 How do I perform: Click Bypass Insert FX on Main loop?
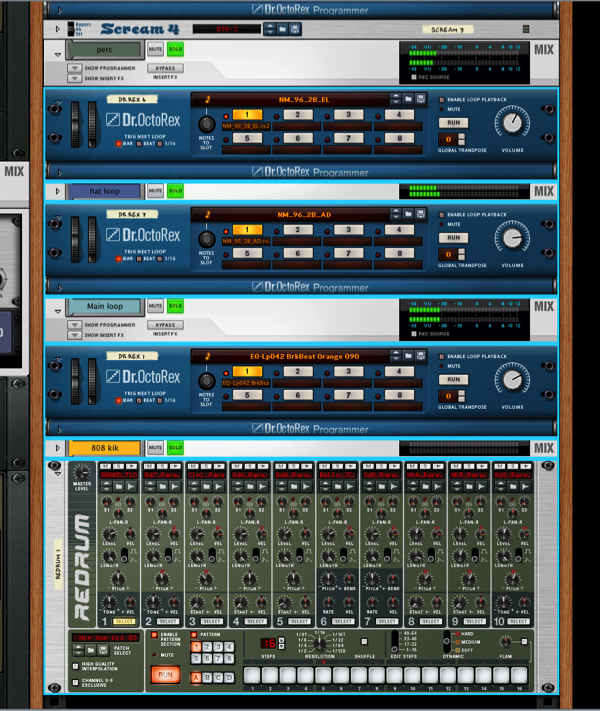(166, 325)
